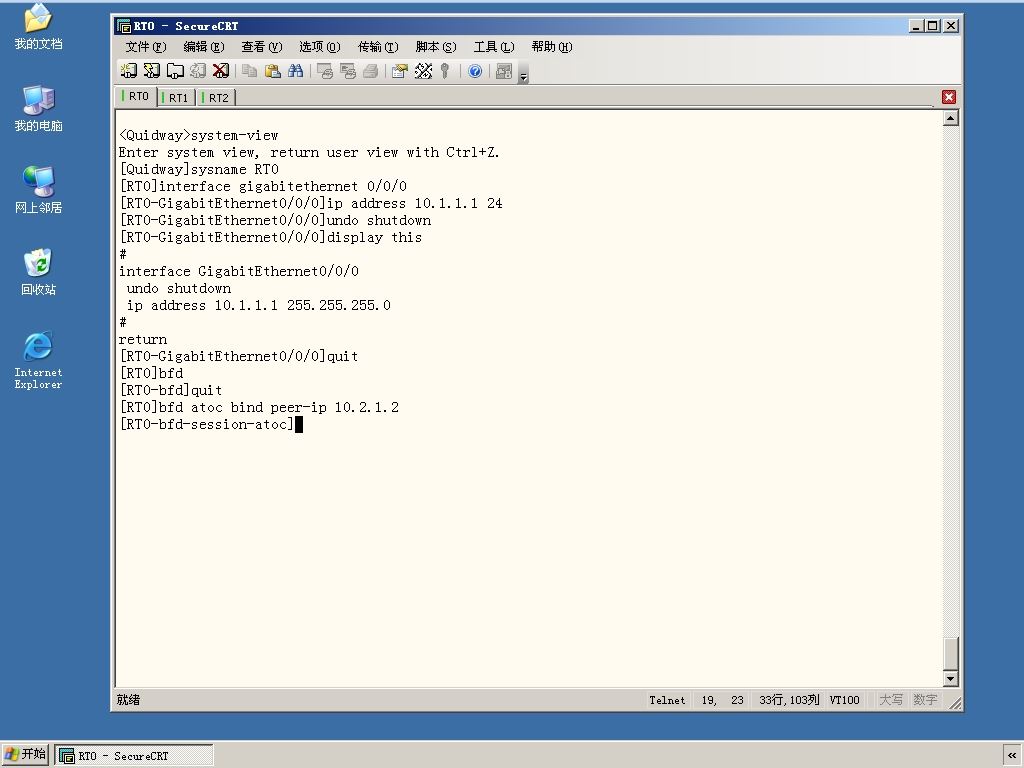The height and width of the screenshot is (768, 1024).
Task: Click '就绪' status bar text
Action: 129,700
